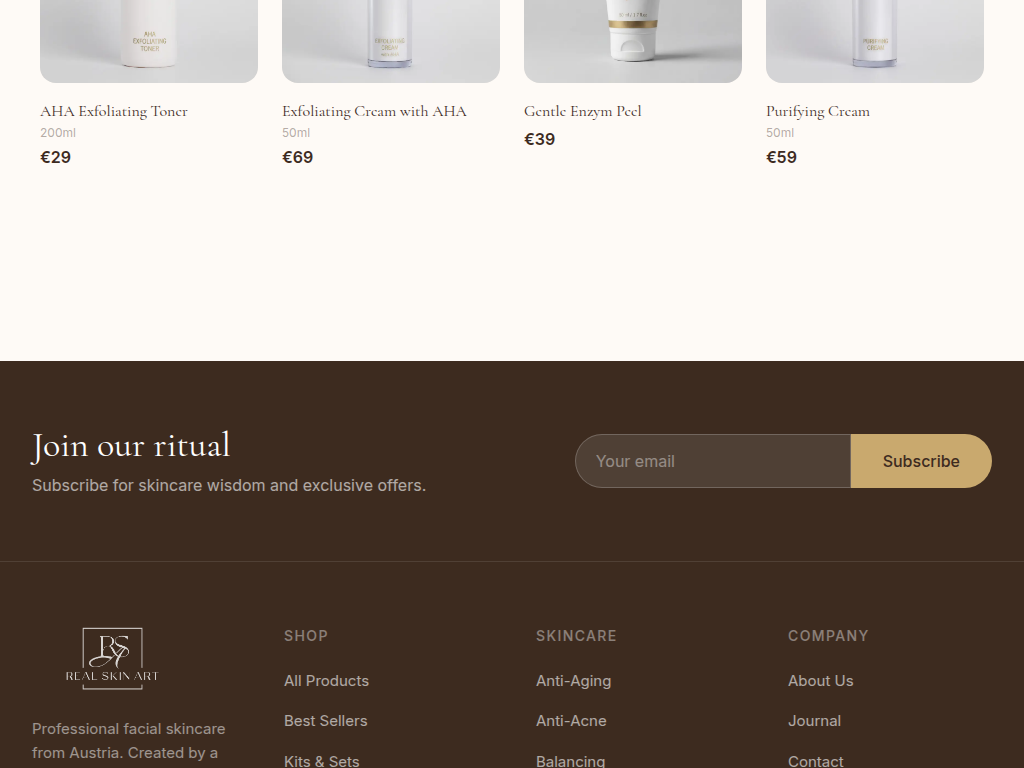The image size is (1024, 768).
Task: View the Gentle Enzym Peel product image
Action: (633, 41)
